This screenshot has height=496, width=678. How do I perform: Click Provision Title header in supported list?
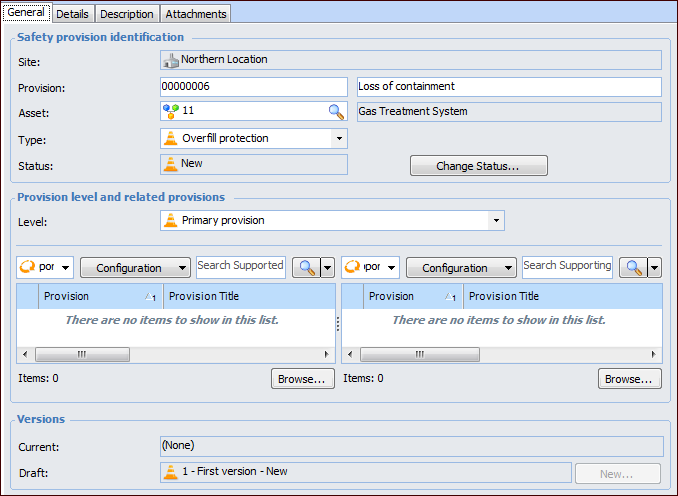[x=249, y=296]
